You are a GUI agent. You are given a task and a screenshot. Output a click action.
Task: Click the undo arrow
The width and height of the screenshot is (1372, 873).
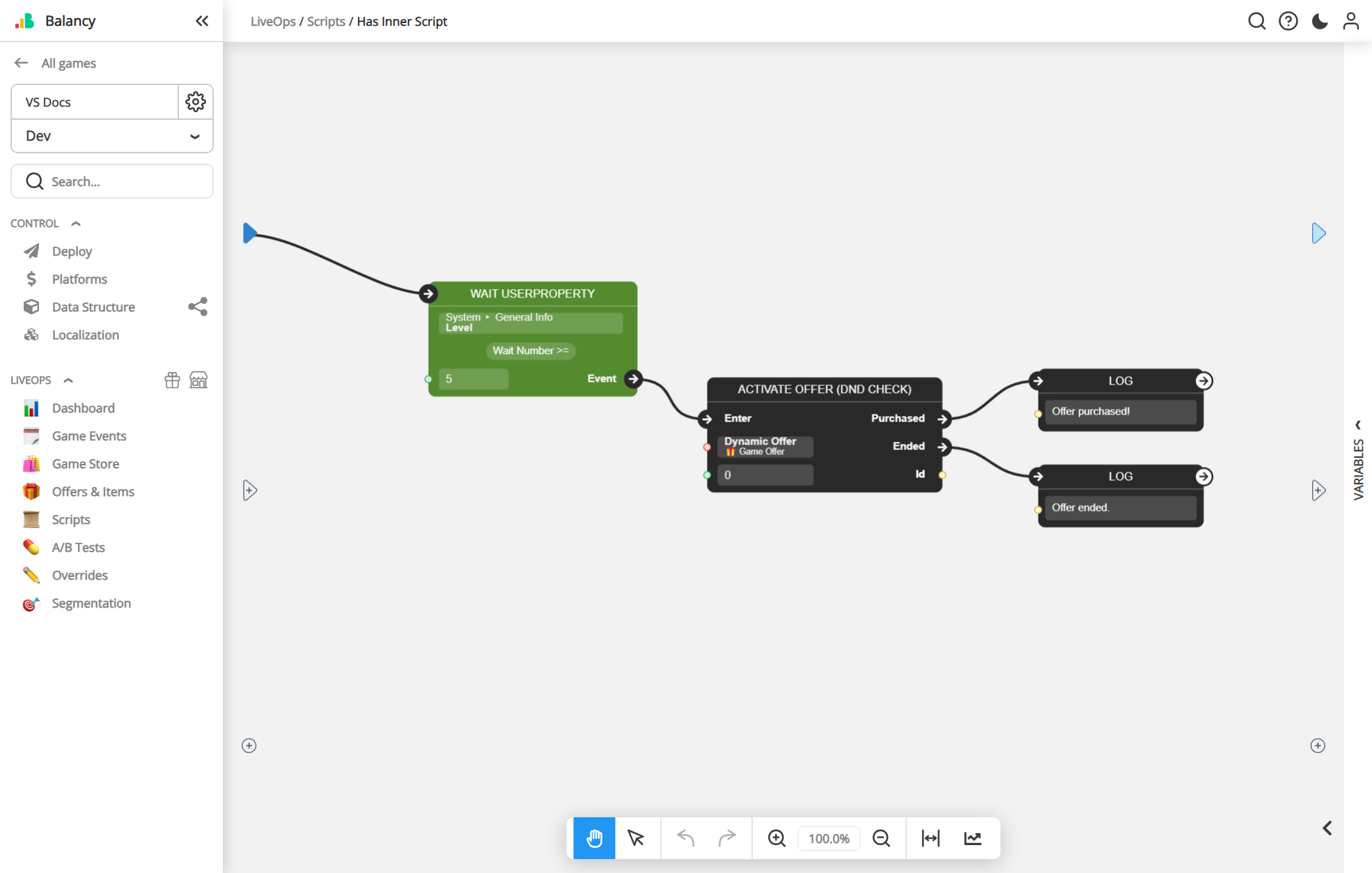point(685,838)
